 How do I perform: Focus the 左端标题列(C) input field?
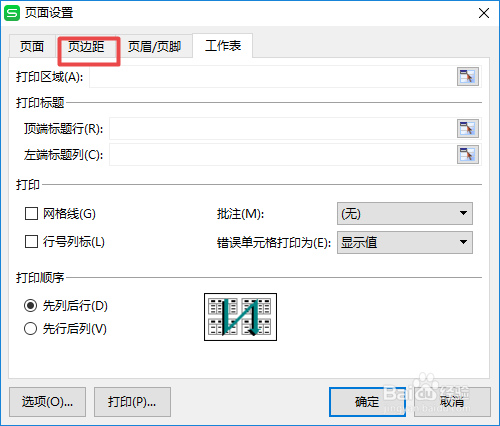[283, 154]
